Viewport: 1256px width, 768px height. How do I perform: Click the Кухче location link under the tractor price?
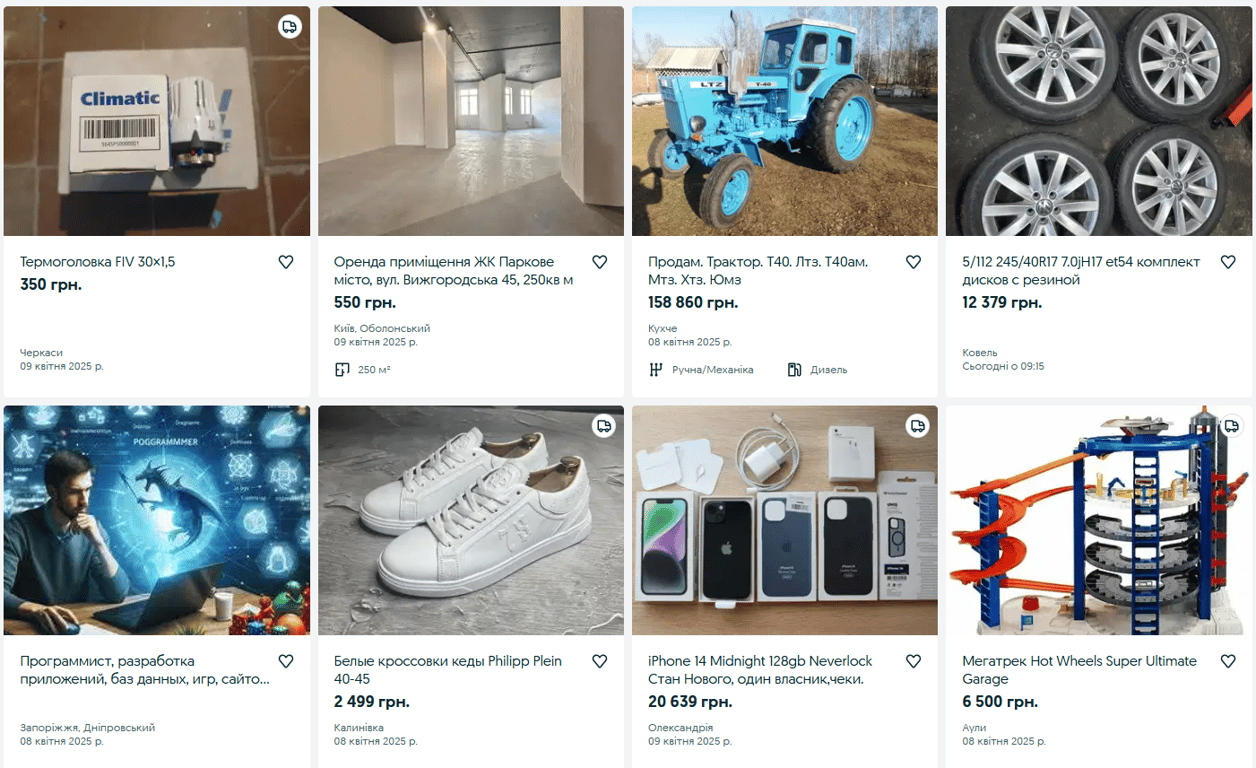click(661, 327)
